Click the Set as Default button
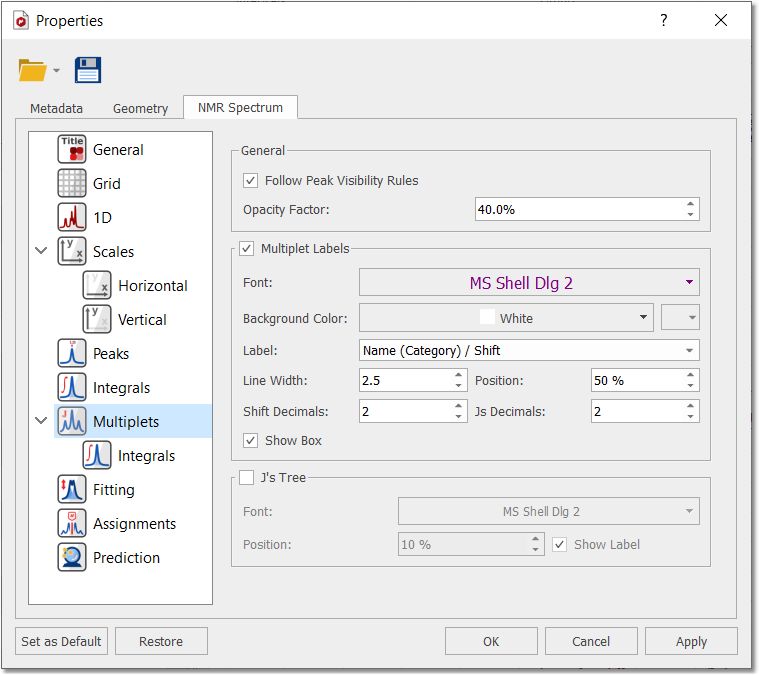The width and height of the screenshot is (759, 676). click(61, 642)
